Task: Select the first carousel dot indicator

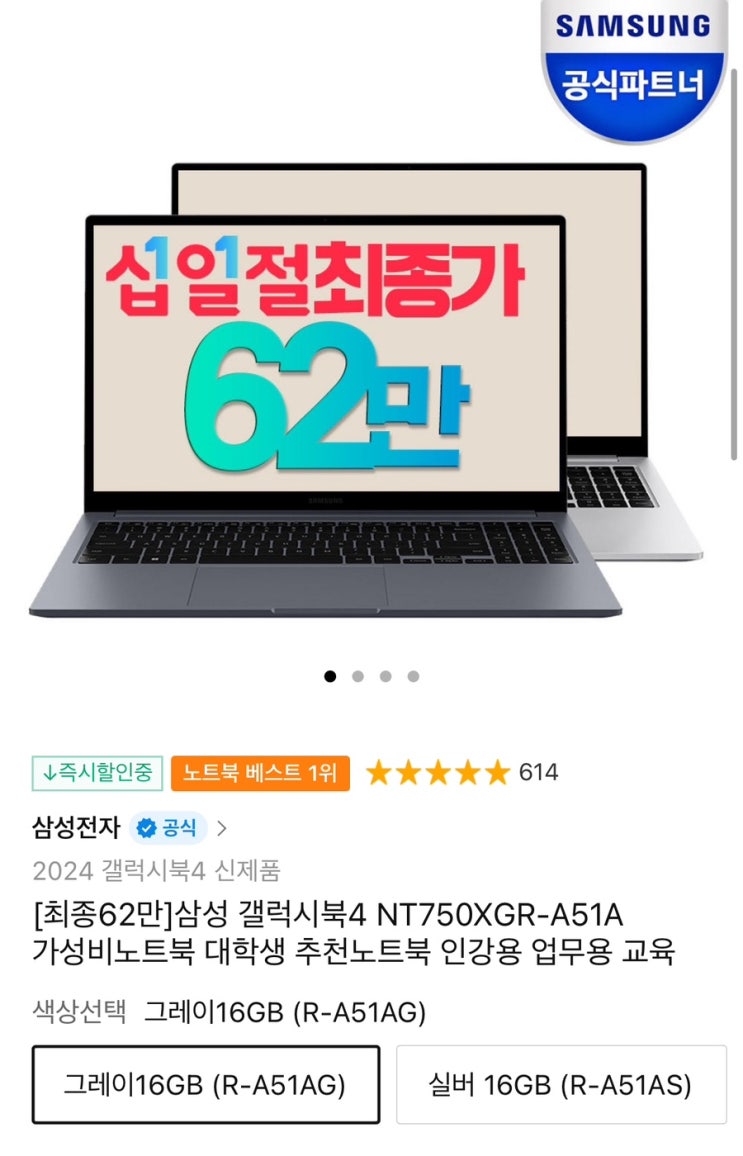Action: pos(330,676)
